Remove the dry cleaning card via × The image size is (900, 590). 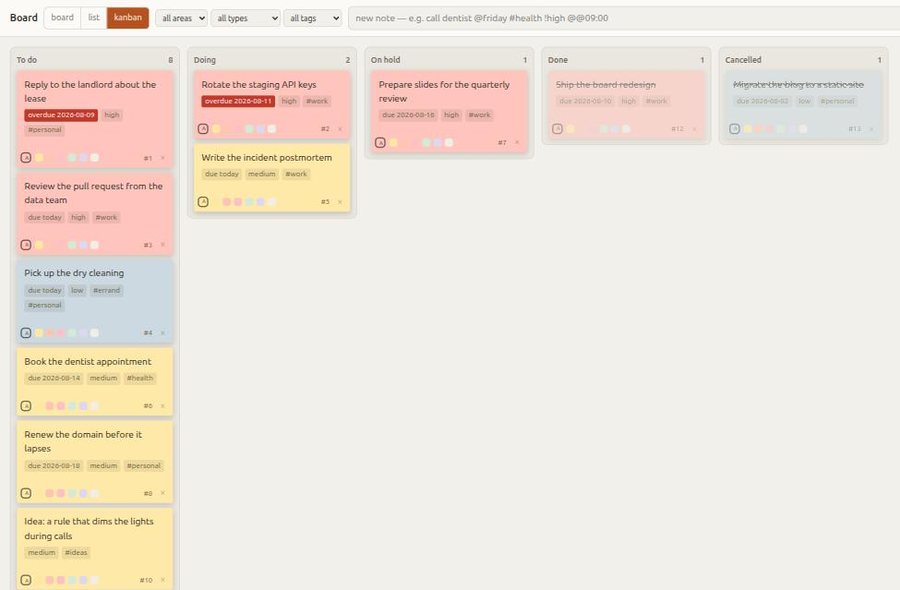click(x=162, y=333)
